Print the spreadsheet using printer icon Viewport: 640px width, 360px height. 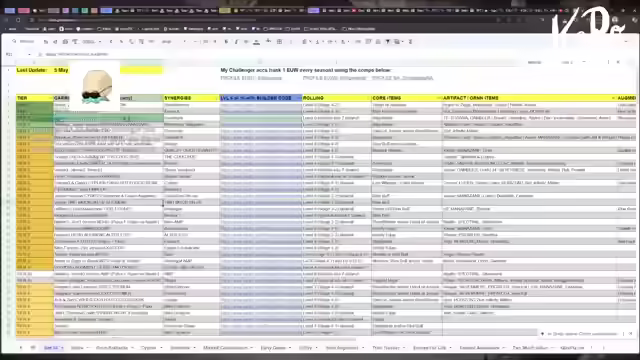[65, 42]
